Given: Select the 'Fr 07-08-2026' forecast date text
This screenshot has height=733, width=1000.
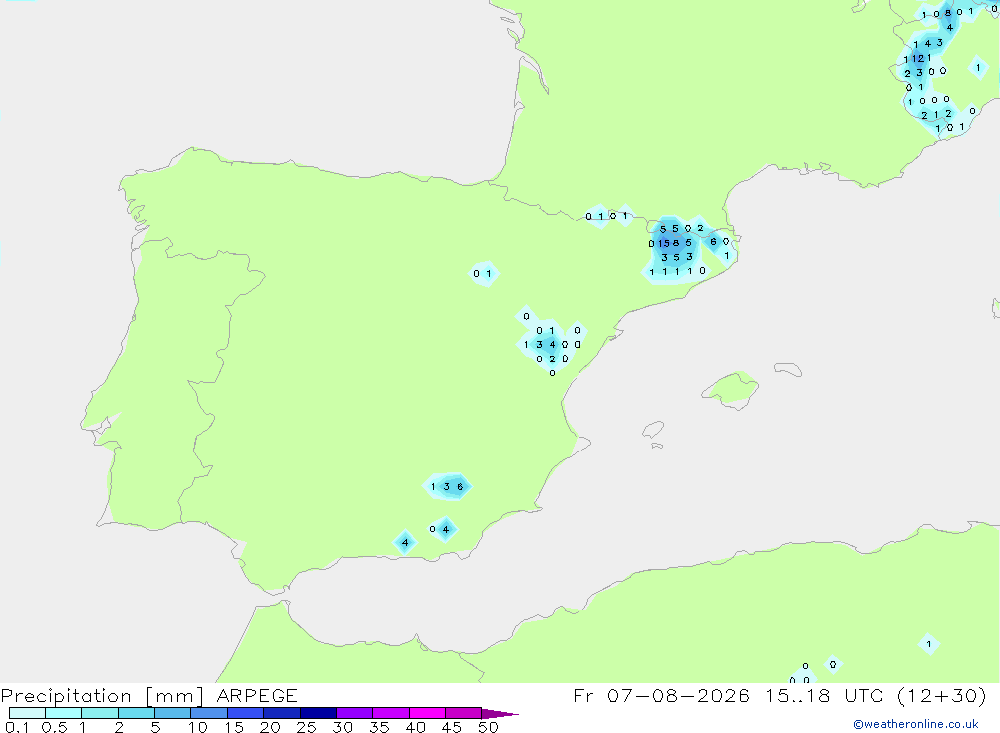Looking at the screenshot, I should coord(661,695).
